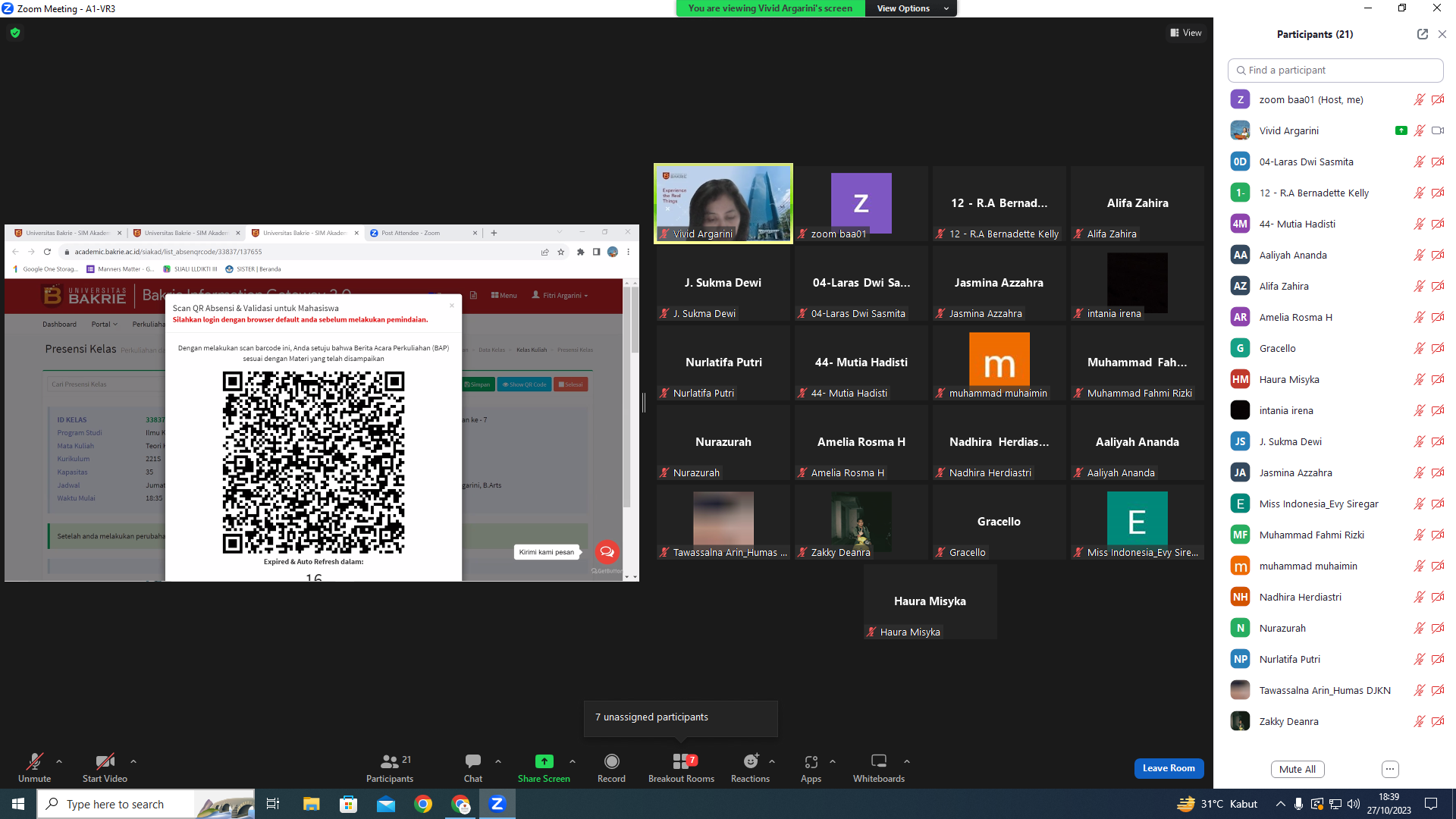This screenshot has width=1456, height=819.
Task: Open video options arrow next to Start Video
Action: pyautogui.click(x=133, y=761)
